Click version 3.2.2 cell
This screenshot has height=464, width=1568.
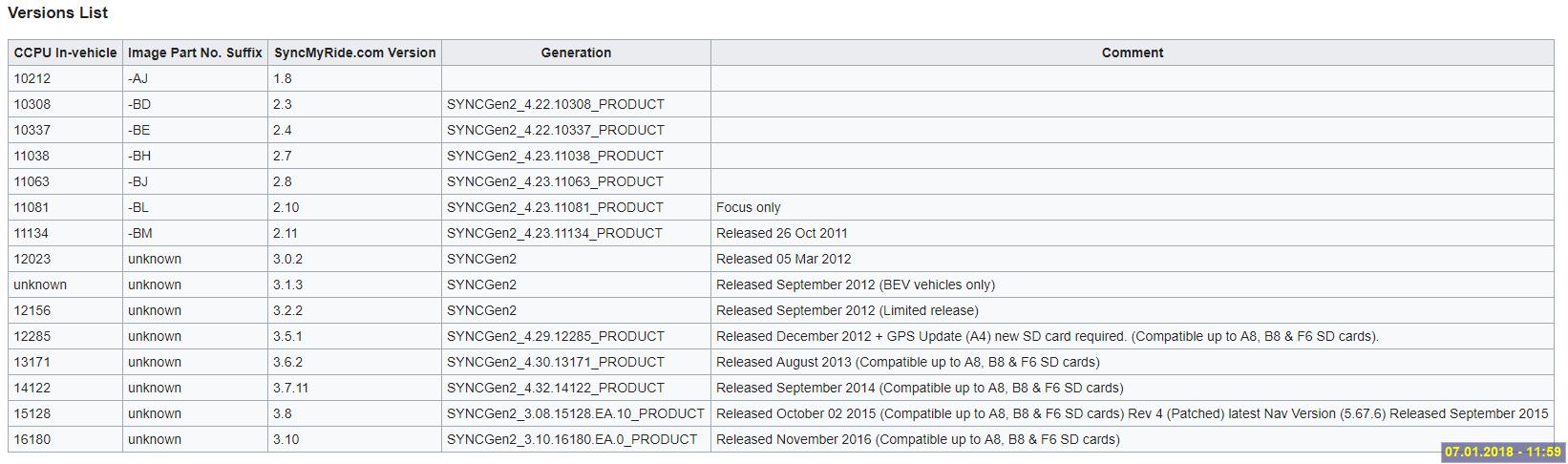click(354, 310)
